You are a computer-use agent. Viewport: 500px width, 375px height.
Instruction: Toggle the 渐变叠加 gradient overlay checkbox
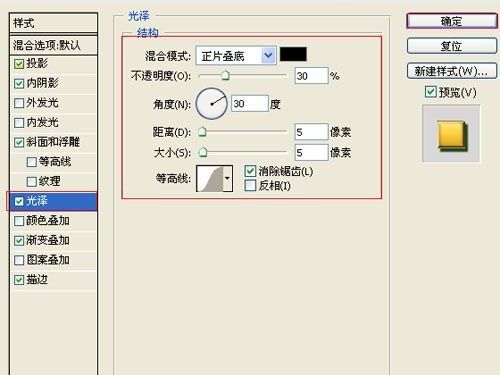point(19,240)
